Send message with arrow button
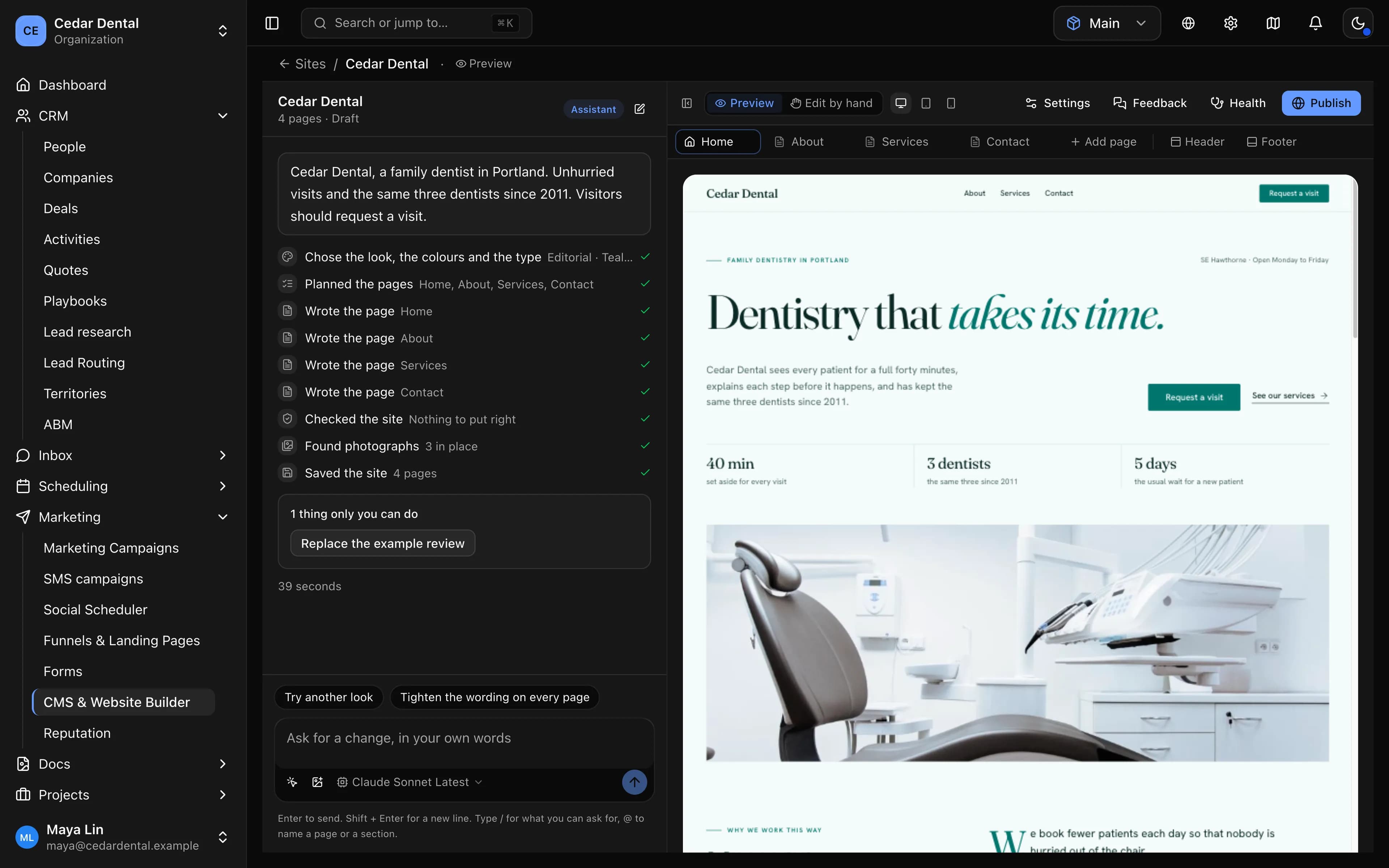 (x=634, y=782)
